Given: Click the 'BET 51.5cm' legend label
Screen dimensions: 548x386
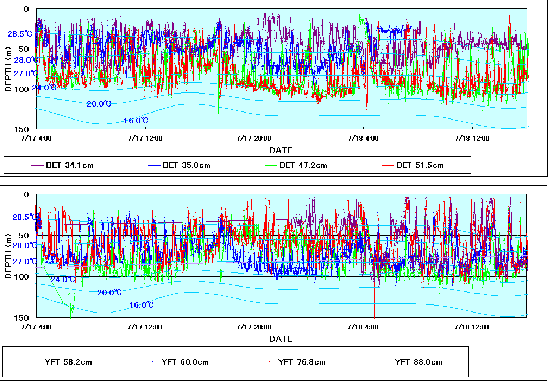Looking at the screenshot, I should click(420, 165).
